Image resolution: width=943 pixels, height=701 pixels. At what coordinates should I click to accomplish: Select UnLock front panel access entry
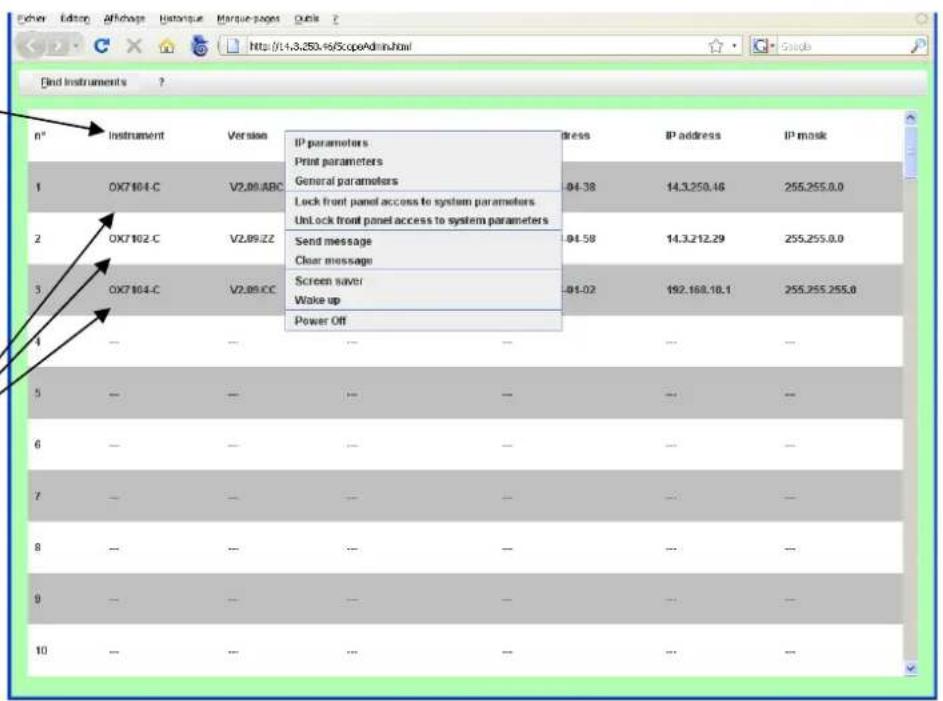point(423,220)
